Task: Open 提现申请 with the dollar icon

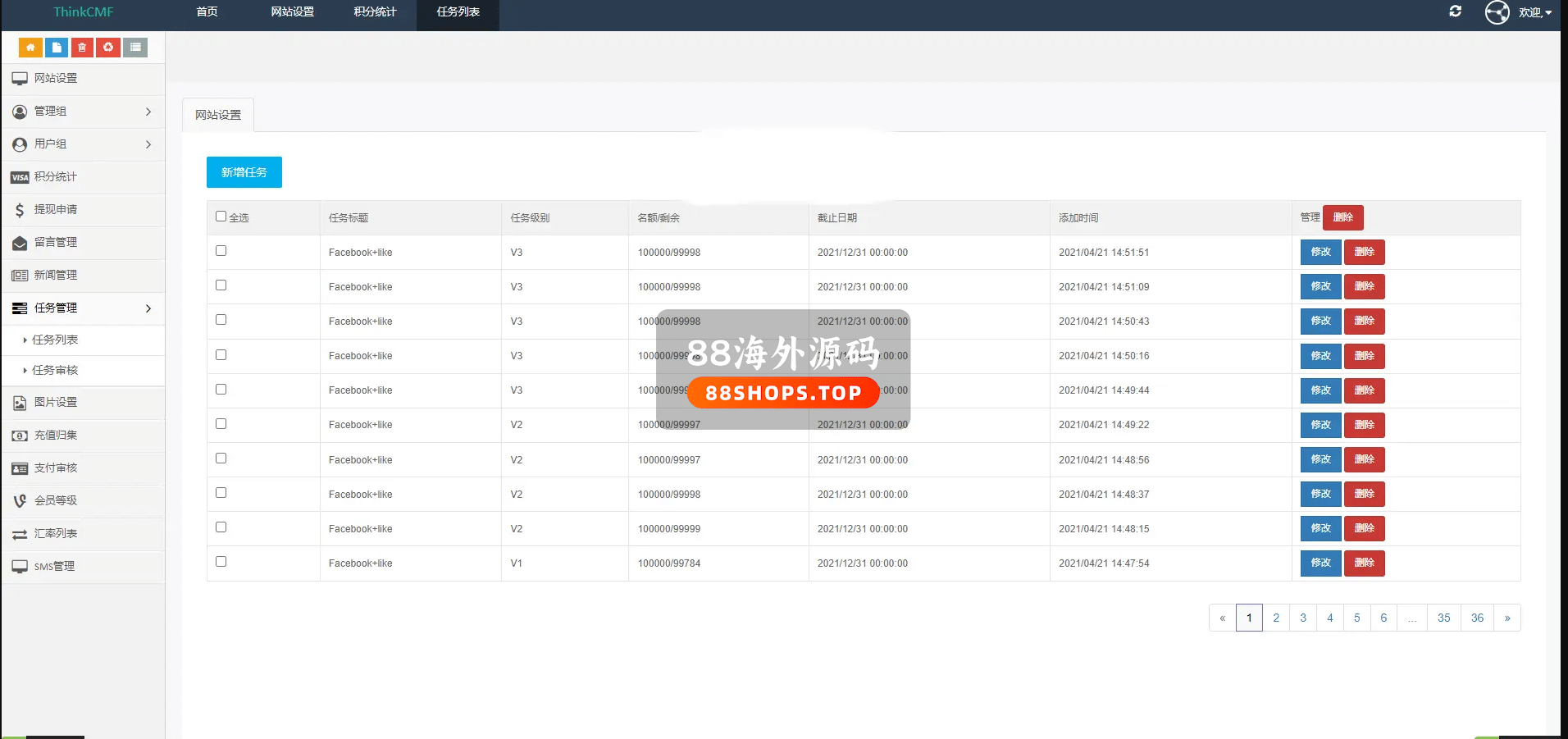Action: 55,210
